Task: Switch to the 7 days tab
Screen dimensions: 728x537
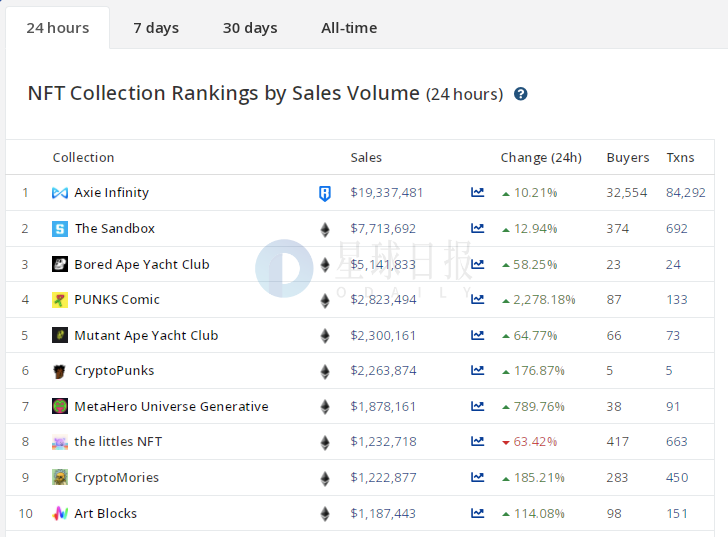Action: tap(156, 28)
